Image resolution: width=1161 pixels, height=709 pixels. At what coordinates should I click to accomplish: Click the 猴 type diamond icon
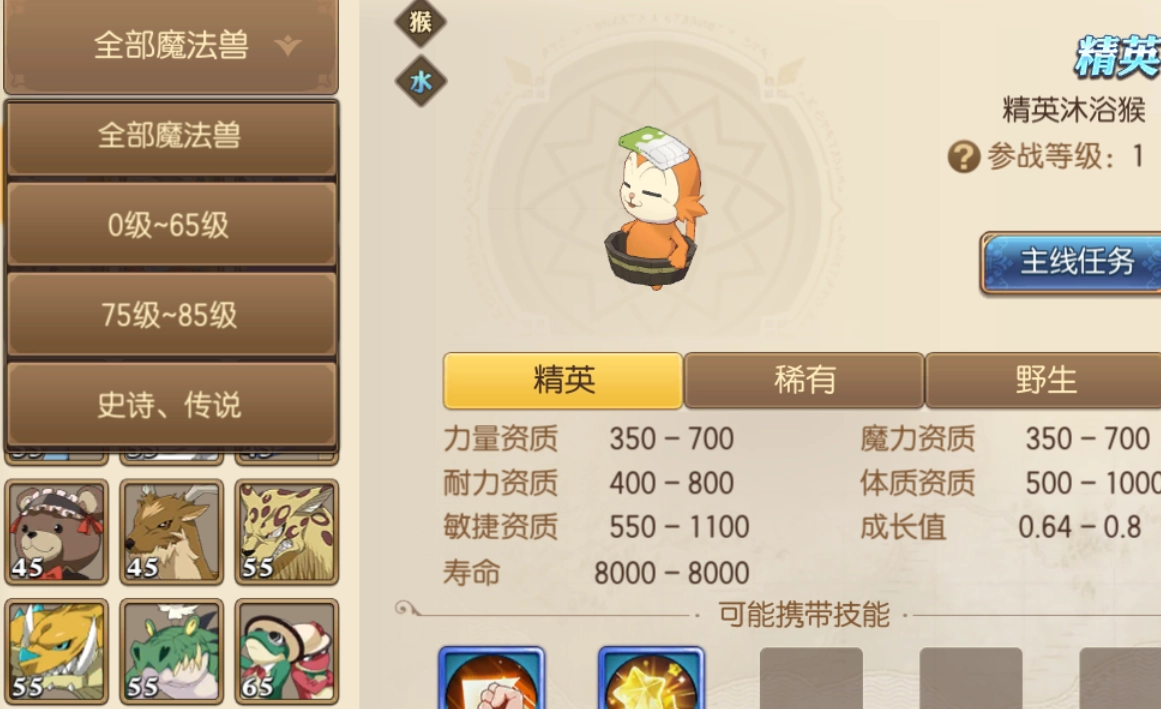pos(420,21)
